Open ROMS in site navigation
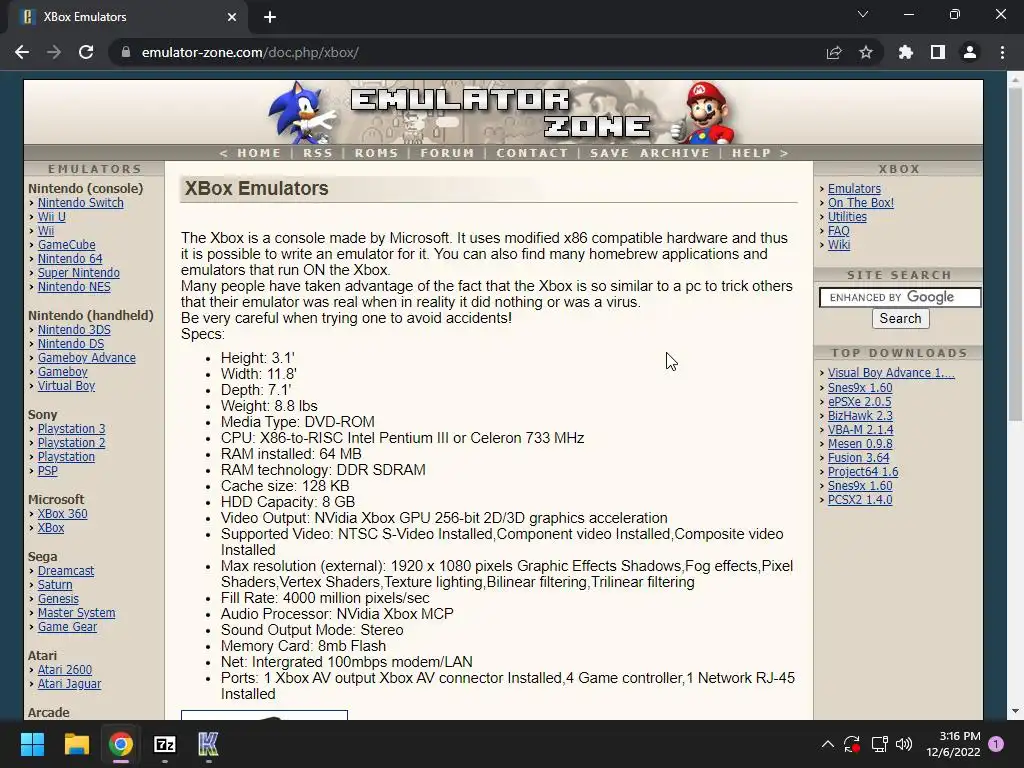The height and width of the screenshot is (768, 1024). pos(376,153)
